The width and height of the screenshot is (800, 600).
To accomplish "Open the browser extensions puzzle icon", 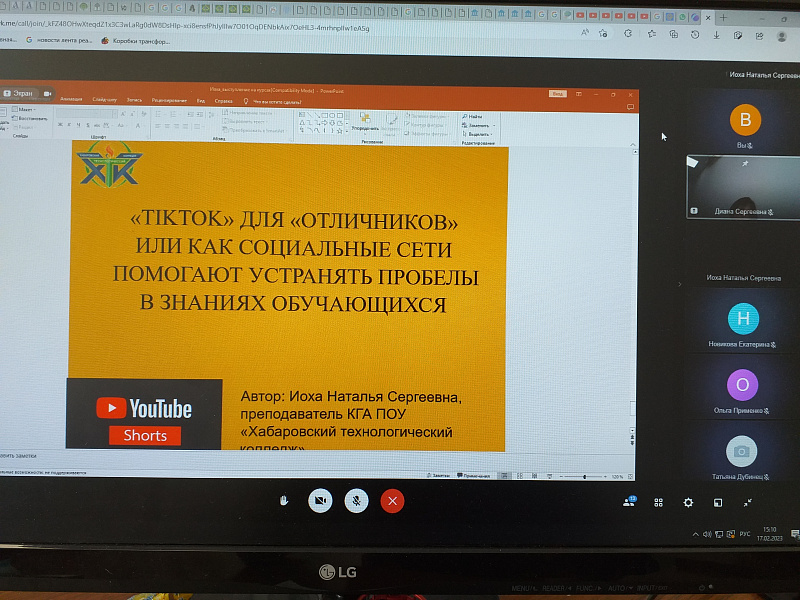I will coord(628,34).
